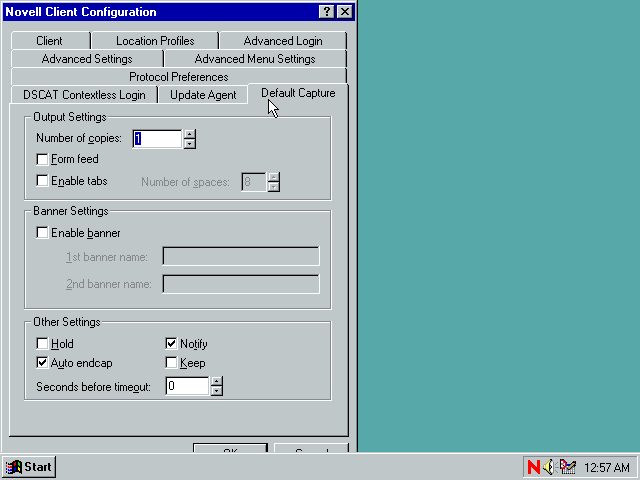Check the Enable banner option

pos(42,233)
